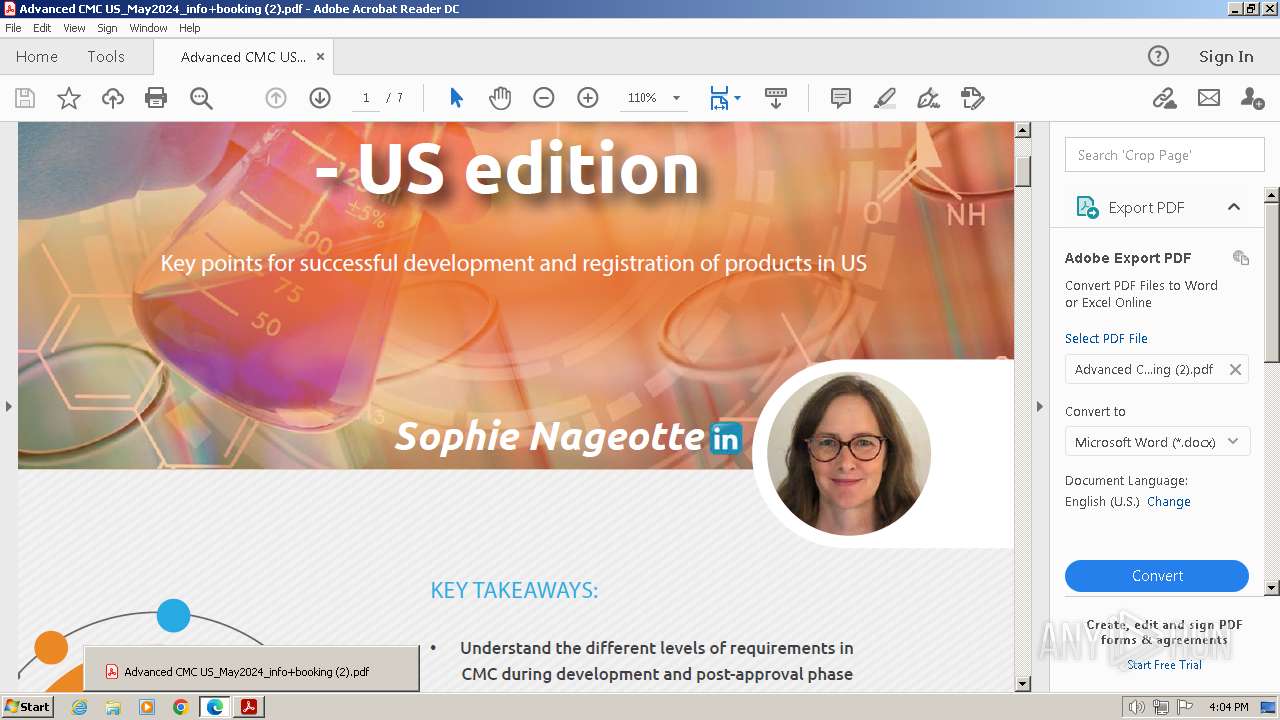
Task: Expand the left navigation pane arrow
Action: click(9, 406)
